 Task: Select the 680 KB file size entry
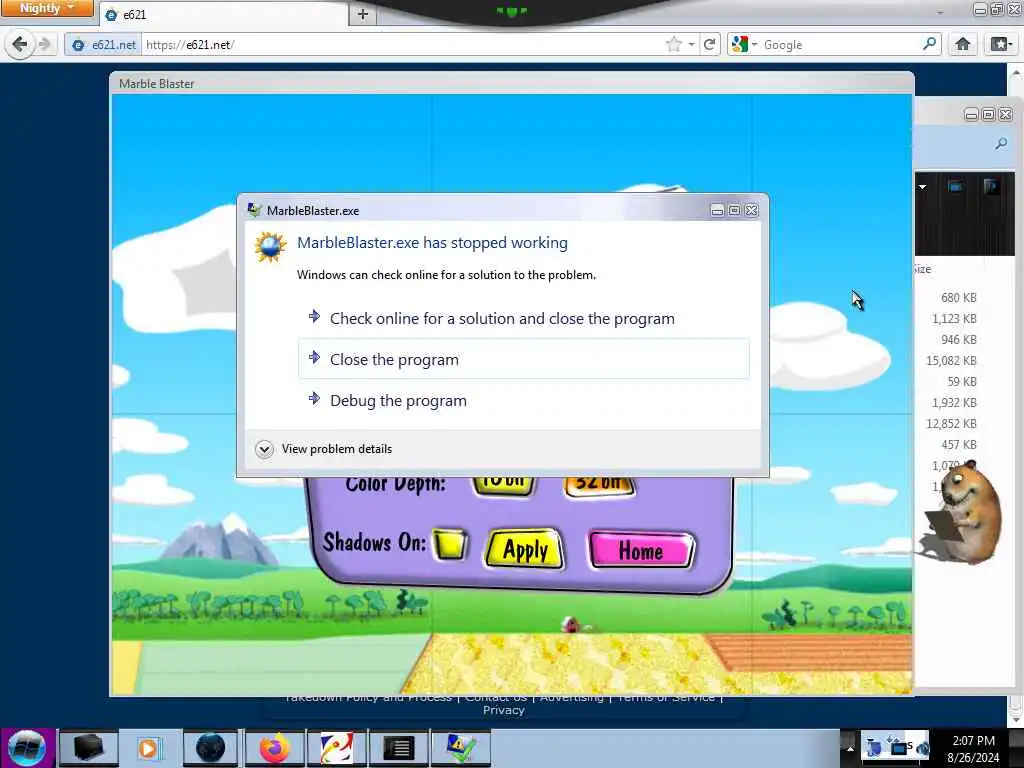958,298
